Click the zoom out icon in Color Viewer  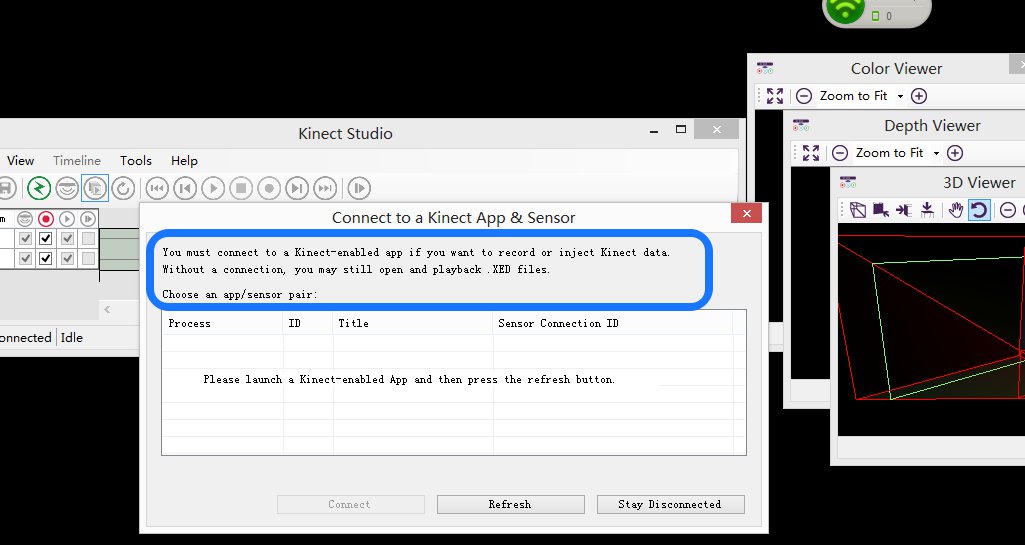(804, 96)
